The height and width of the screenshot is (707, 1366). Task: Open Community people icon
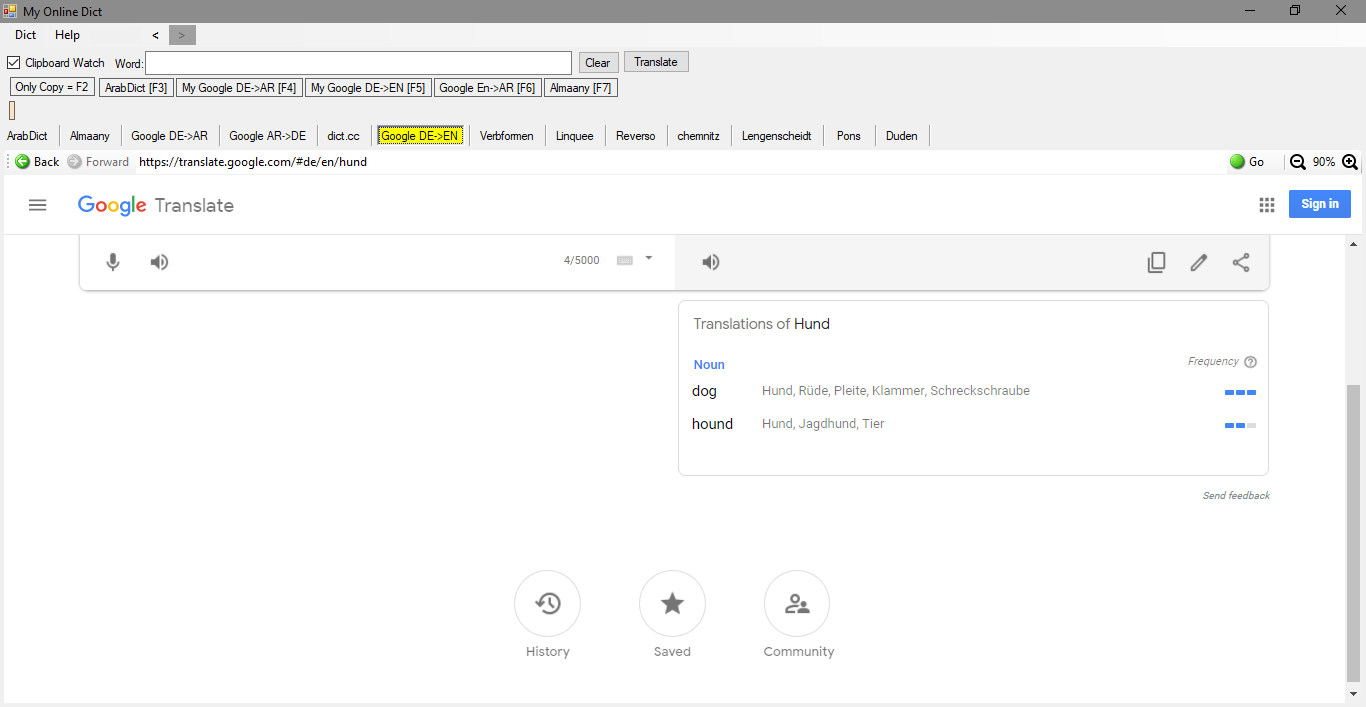(797, 603)
